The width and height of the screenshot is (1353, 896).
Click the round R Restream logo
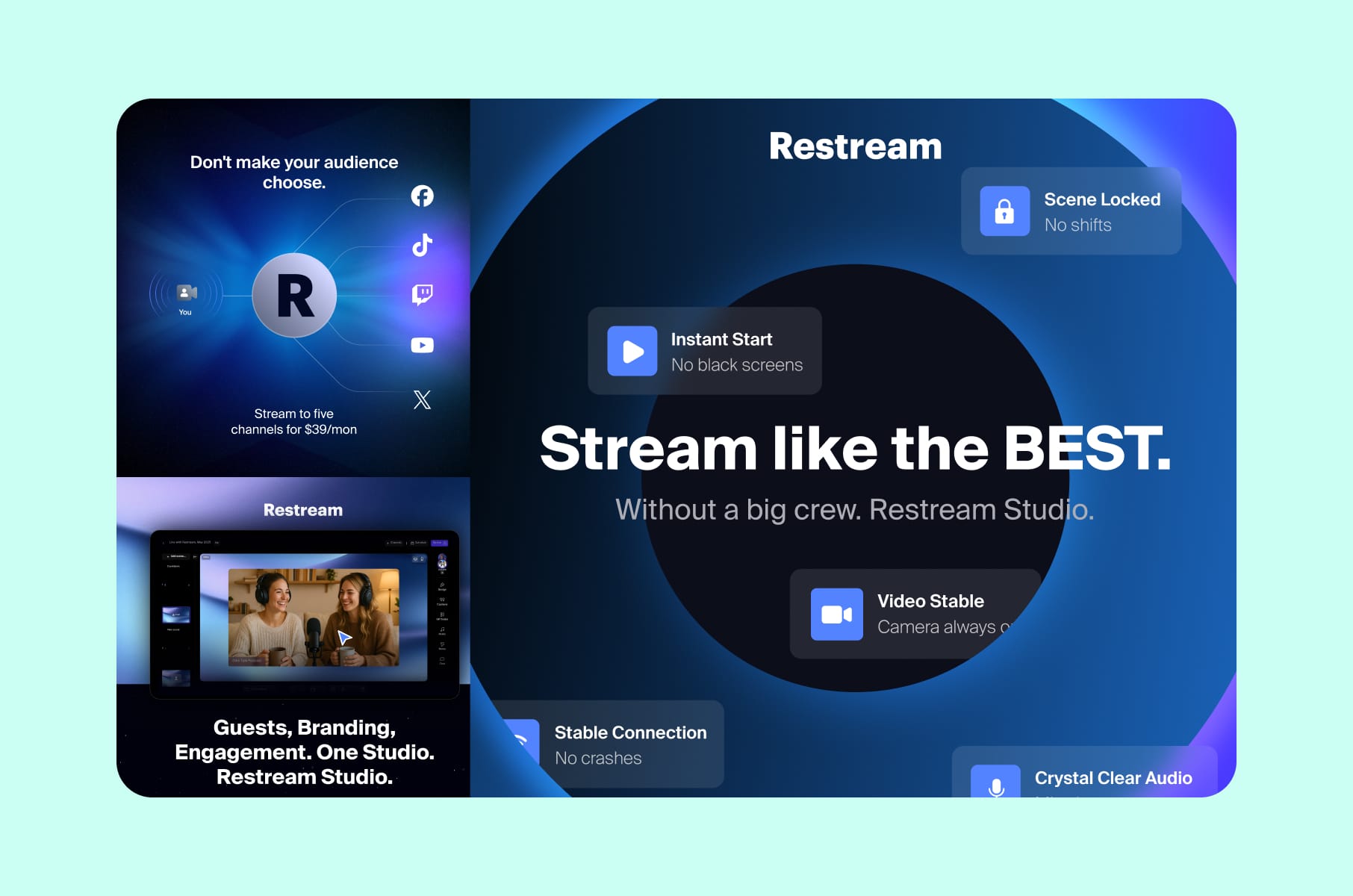pos(294,296)
